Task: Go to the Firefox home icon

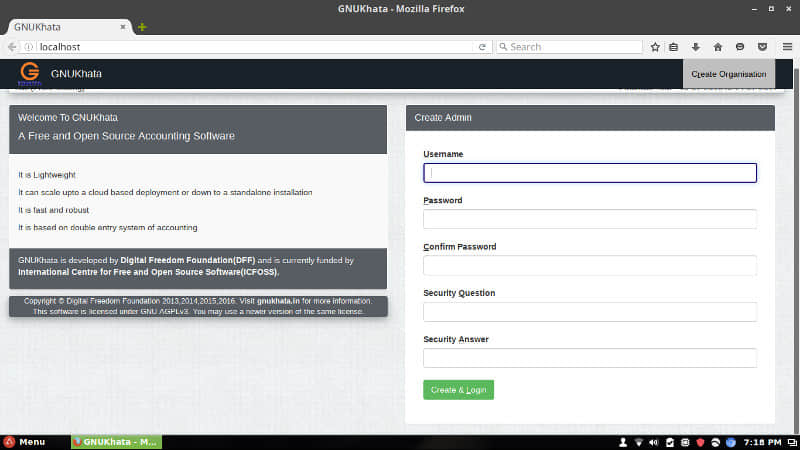Action: [718, 47]
